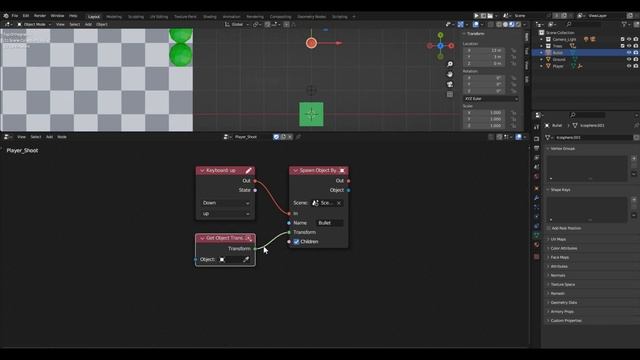
Task: Open Modifiers wrench properties tab
Action: point(536,198)
